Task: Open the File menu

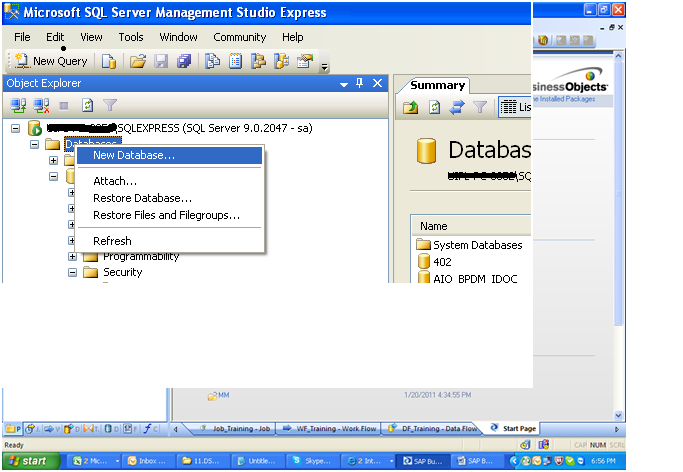Action: tap(22, 37)
